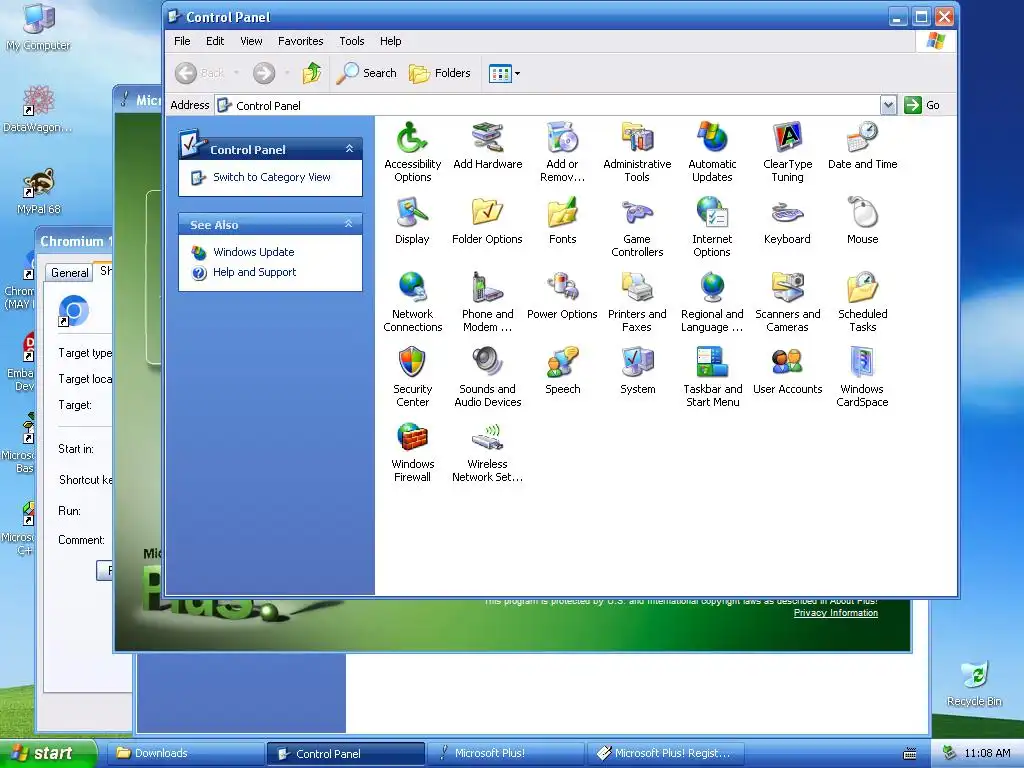Select MyPal 68 desktop icon

click(38, 191)
